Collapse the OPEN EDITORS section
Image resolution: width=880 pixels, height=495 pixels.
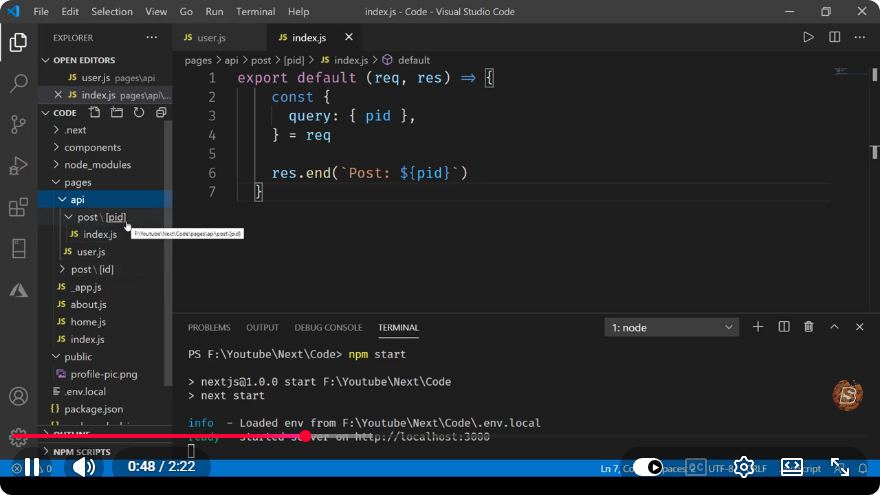coord(83,60)
